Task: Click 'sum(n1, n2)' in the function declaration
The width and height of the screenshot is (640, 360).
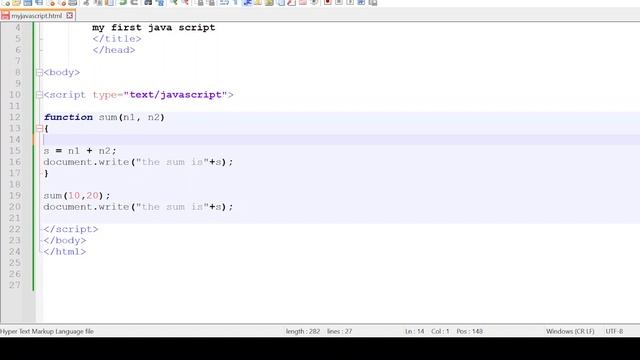Action: click(131, 118)
